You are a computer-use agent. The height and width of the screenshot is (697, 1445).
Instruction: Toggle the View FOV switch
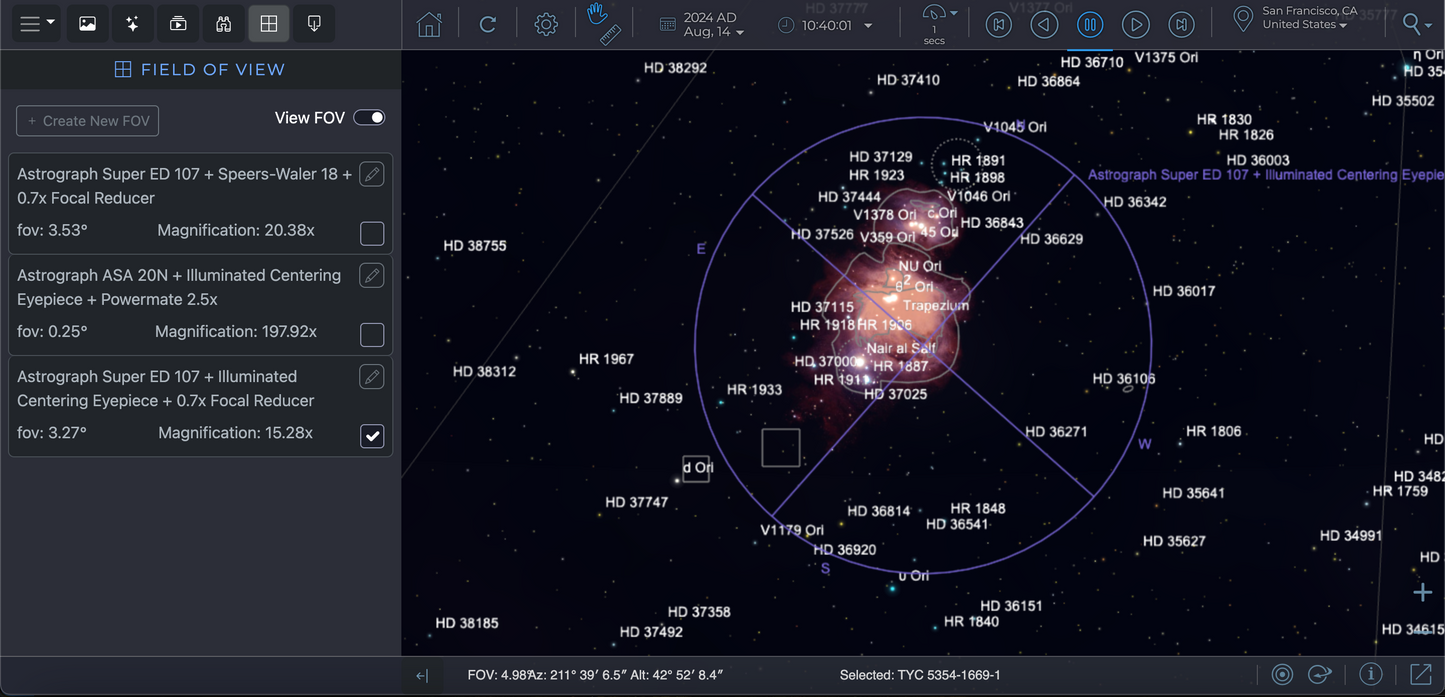[369, 118]
